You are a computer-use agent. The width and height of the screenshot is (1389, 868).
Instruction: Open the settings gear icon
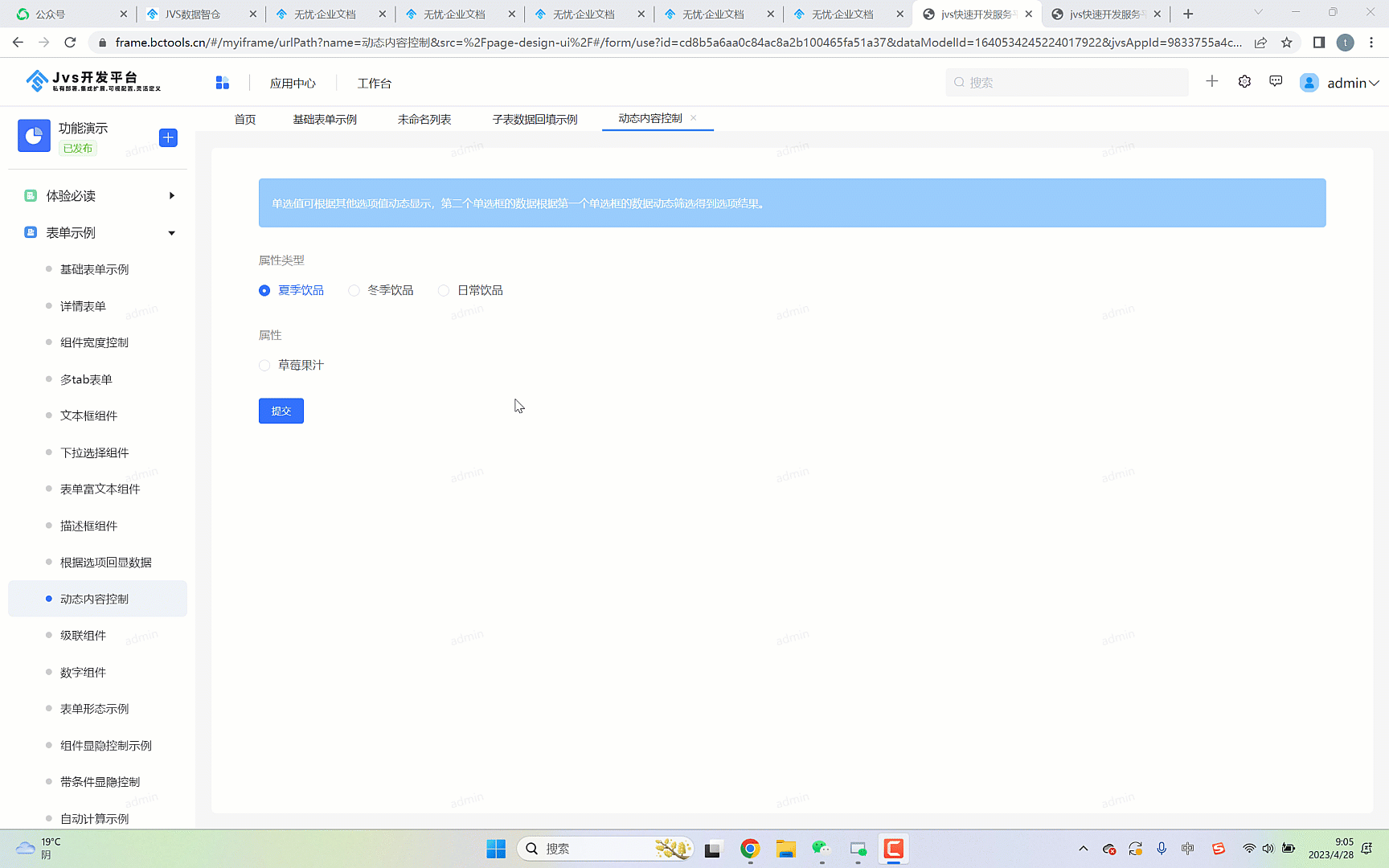tap(1244, 81)
